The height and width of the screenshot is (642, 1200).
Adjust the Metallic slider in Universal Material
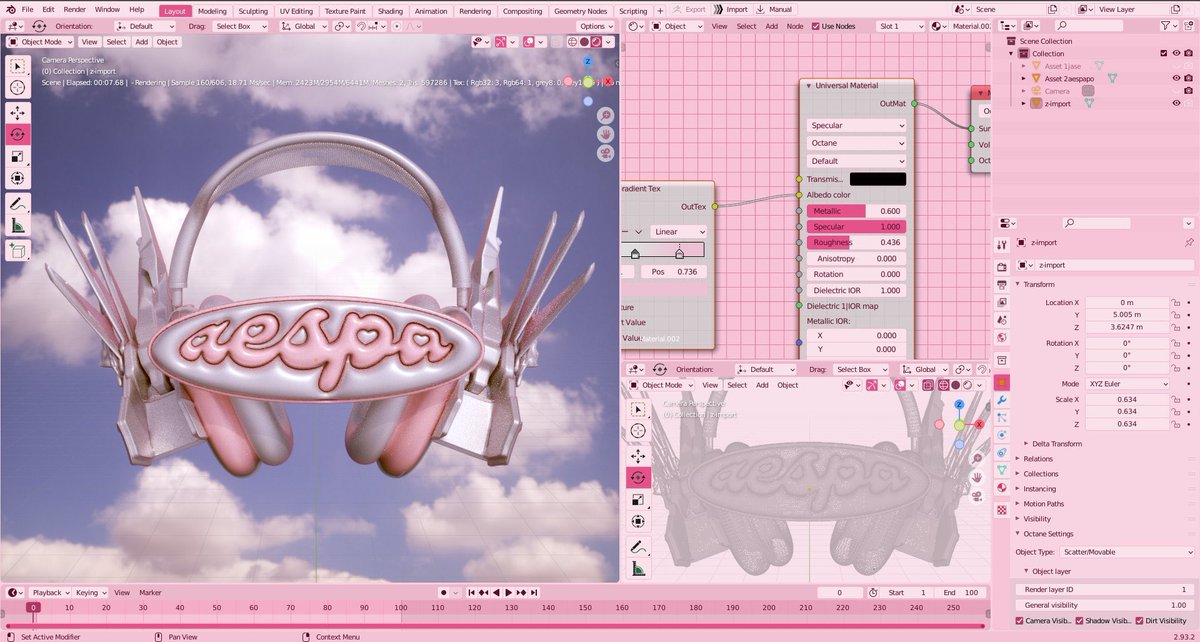(x=857, y=211)
